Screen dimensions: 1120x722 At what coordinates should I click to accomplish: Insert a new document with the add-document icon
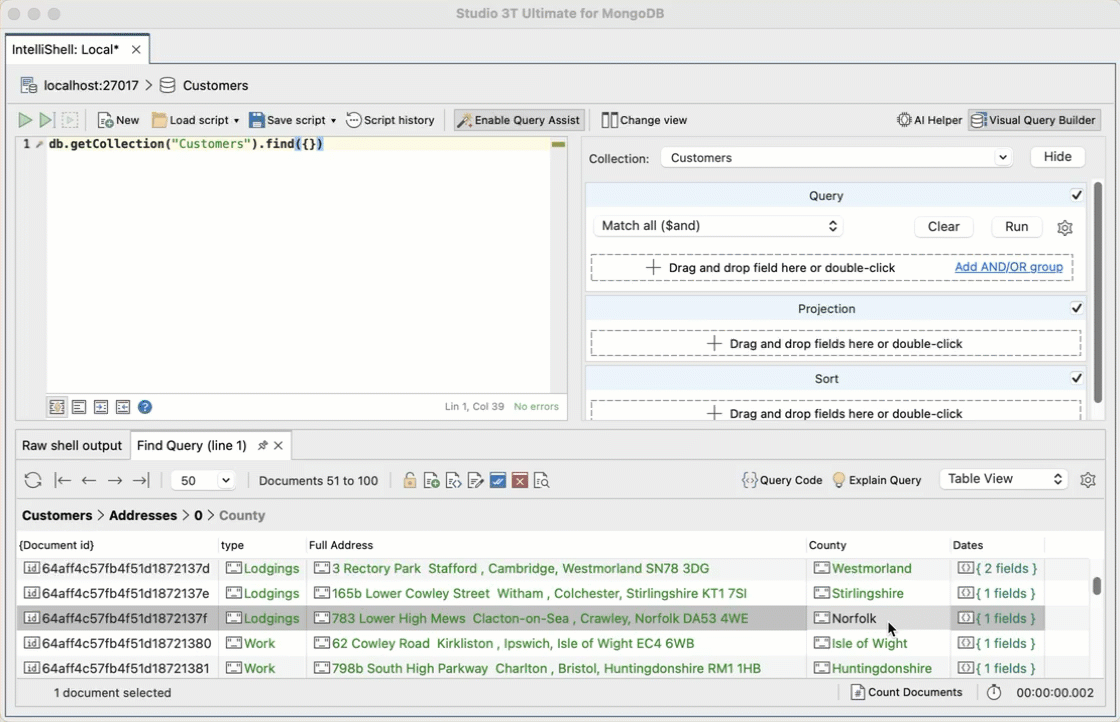pyautogui.click(x=431, y=480)
